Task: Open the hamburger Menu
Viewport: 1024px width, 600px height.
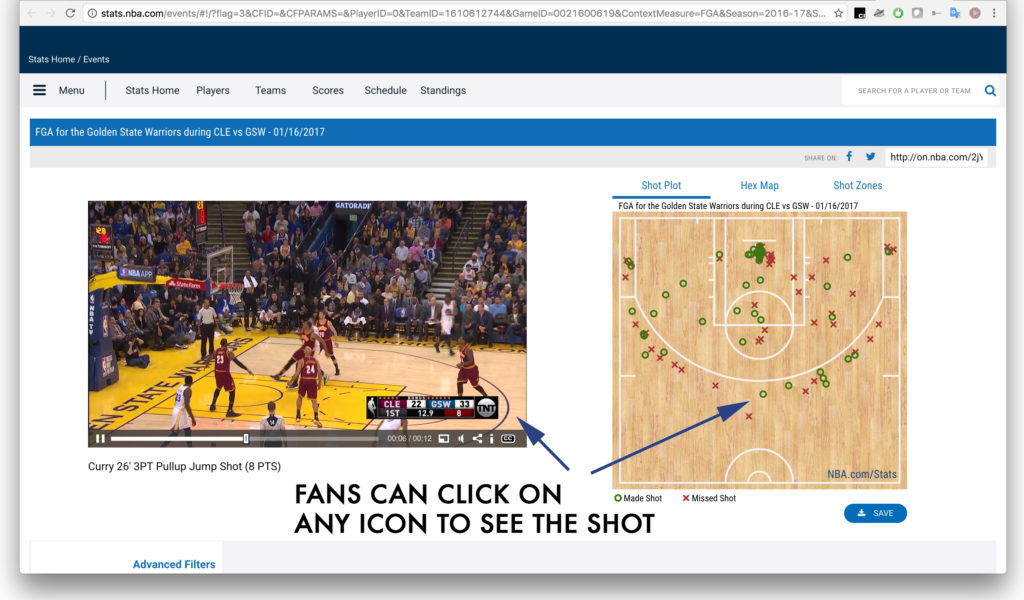Action: (x=40, y=90)
